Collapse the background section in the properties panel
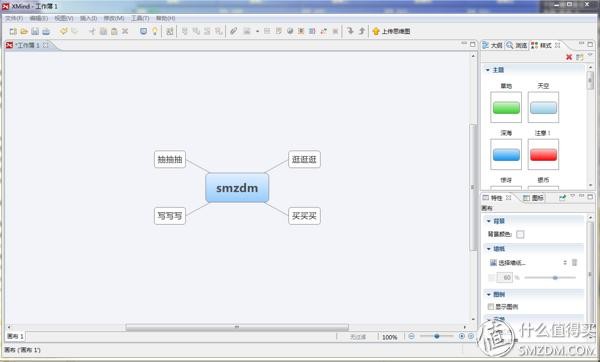This screenshot has width=600, height=362. (488, 221)
